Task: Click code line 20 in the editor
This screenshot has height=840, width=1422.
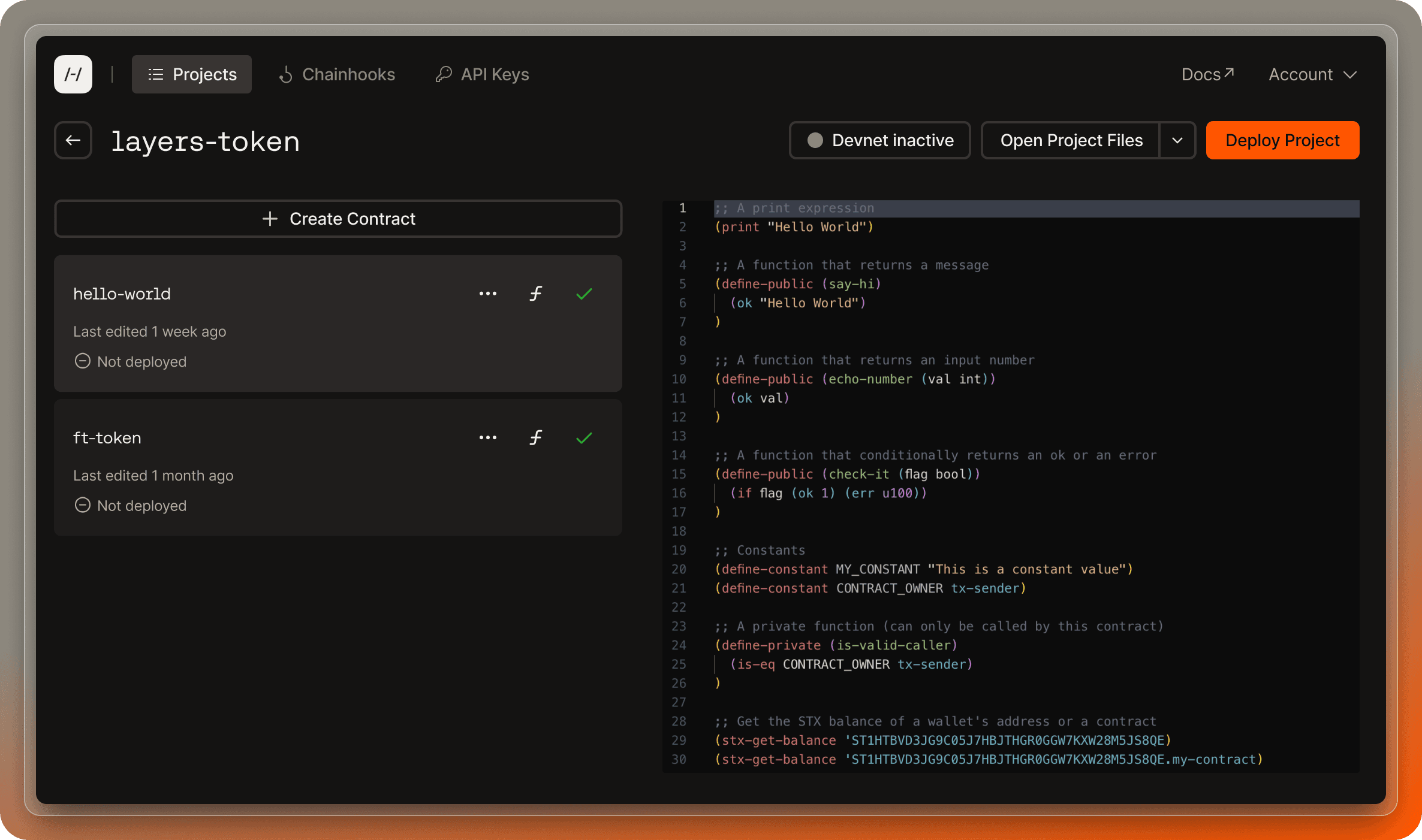Action: click(x=923, y=569)
